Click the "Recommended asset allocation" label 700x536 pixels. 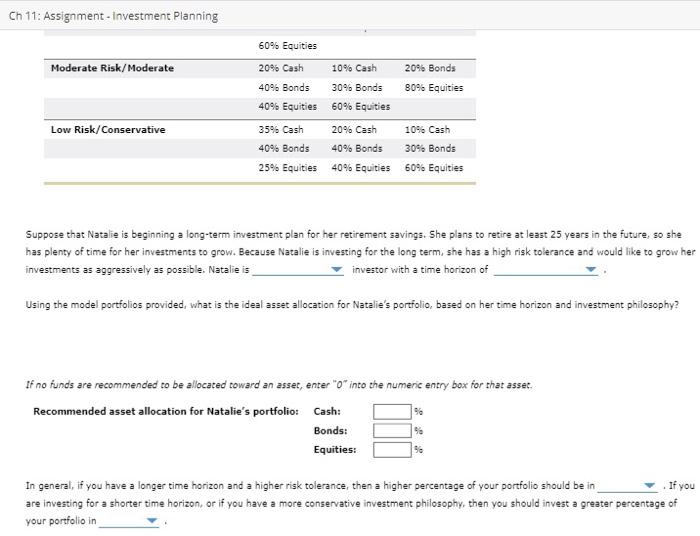click(x=165, y=411)
